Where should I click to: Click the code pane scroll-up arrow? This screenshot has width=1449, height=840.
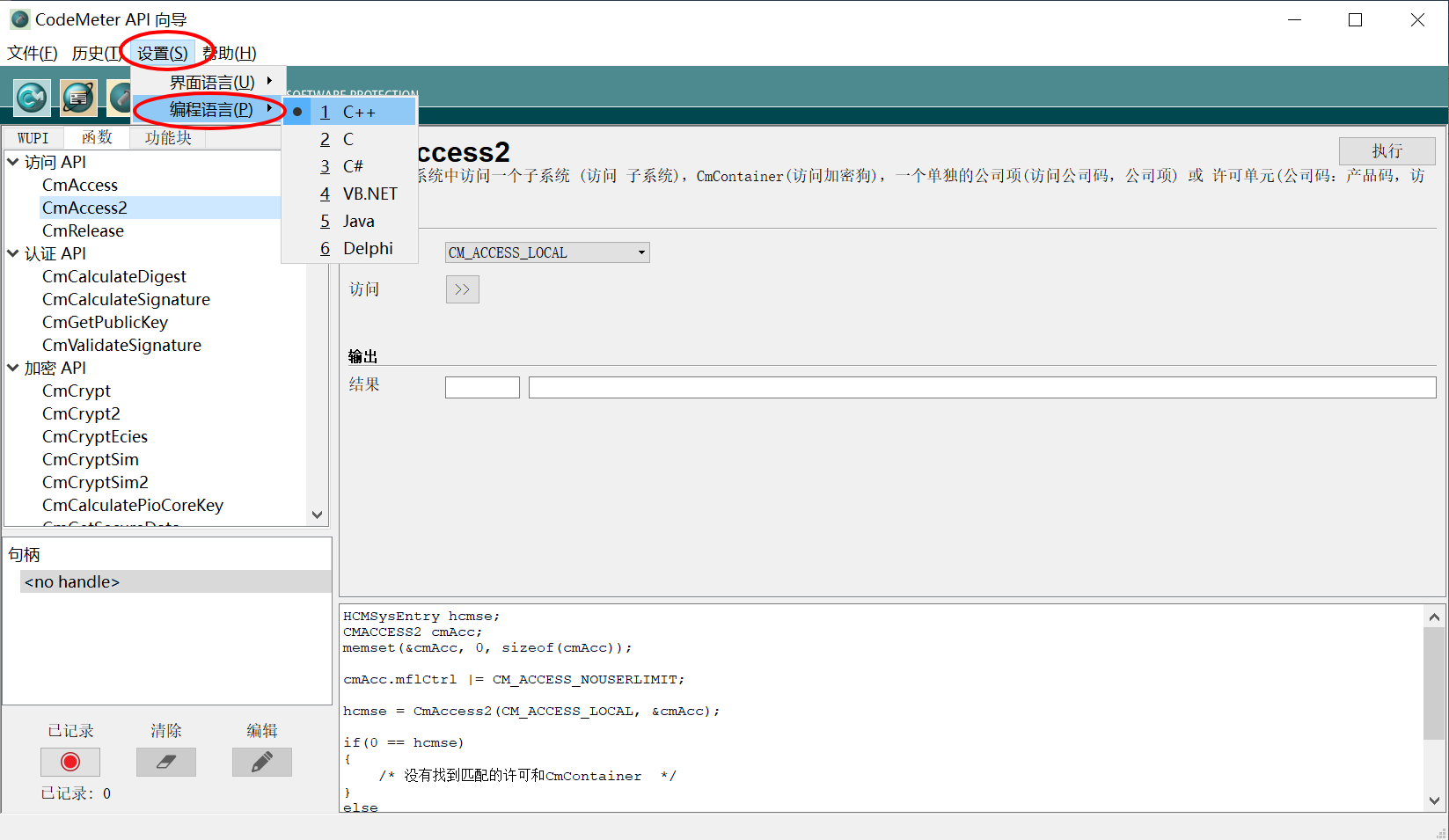1434,617
